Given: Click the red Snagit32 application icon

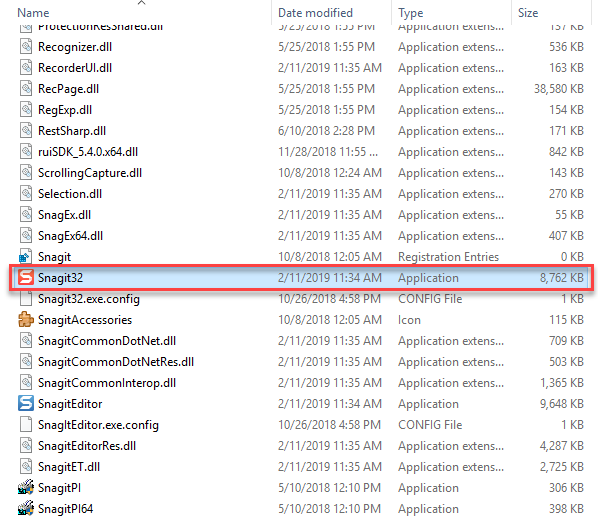Looking at the screenshot, I should point(26,278).
